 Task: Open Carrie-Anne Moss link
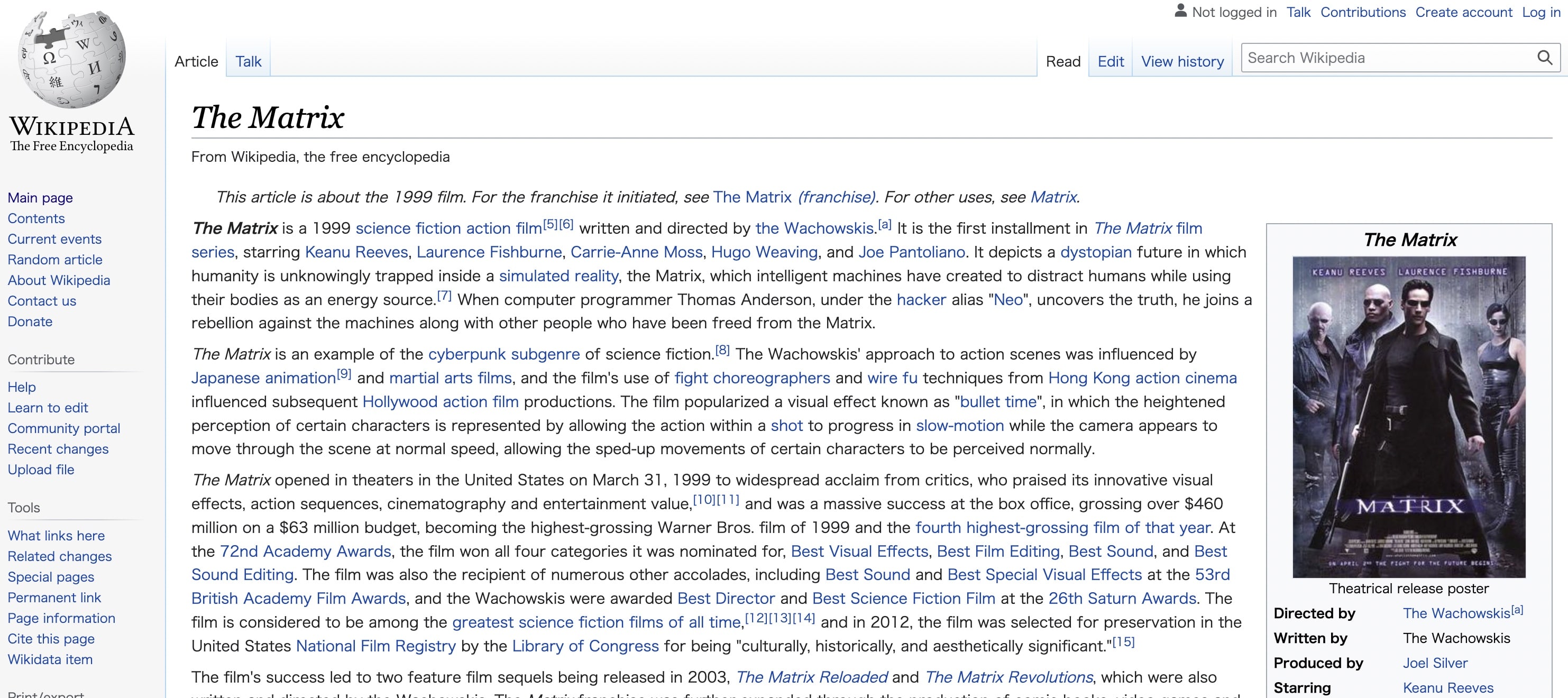pos(636,252)
